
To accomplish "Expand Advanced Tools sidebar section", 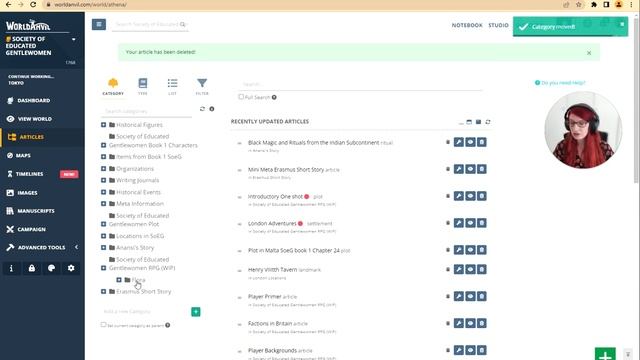I will pyautogui.click(x=42, y=247).
